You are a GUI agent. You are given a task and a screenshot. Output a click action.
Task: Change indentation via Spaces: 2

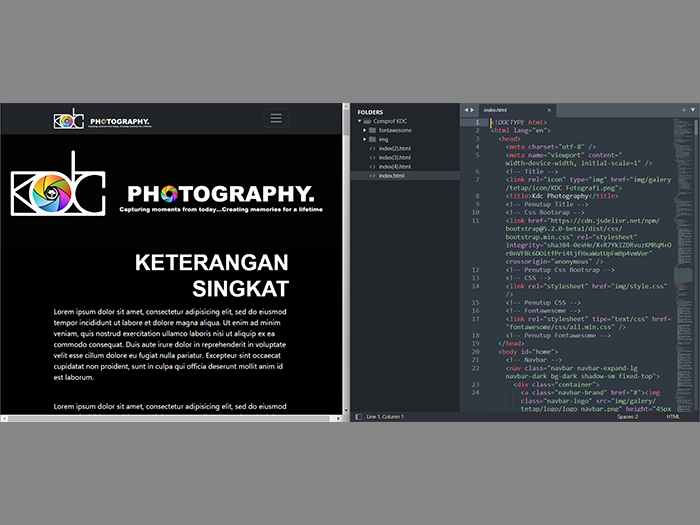tap(627, 416)
